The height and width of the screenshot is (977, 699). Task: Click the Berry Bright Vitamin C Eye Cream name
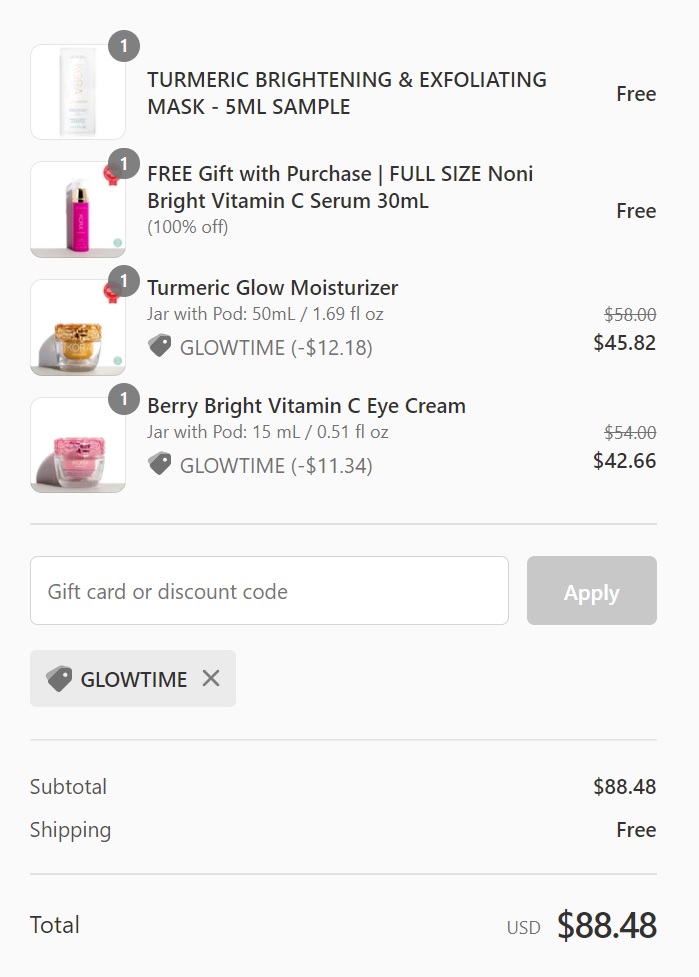pyautogui.click(x=306, y=406)
